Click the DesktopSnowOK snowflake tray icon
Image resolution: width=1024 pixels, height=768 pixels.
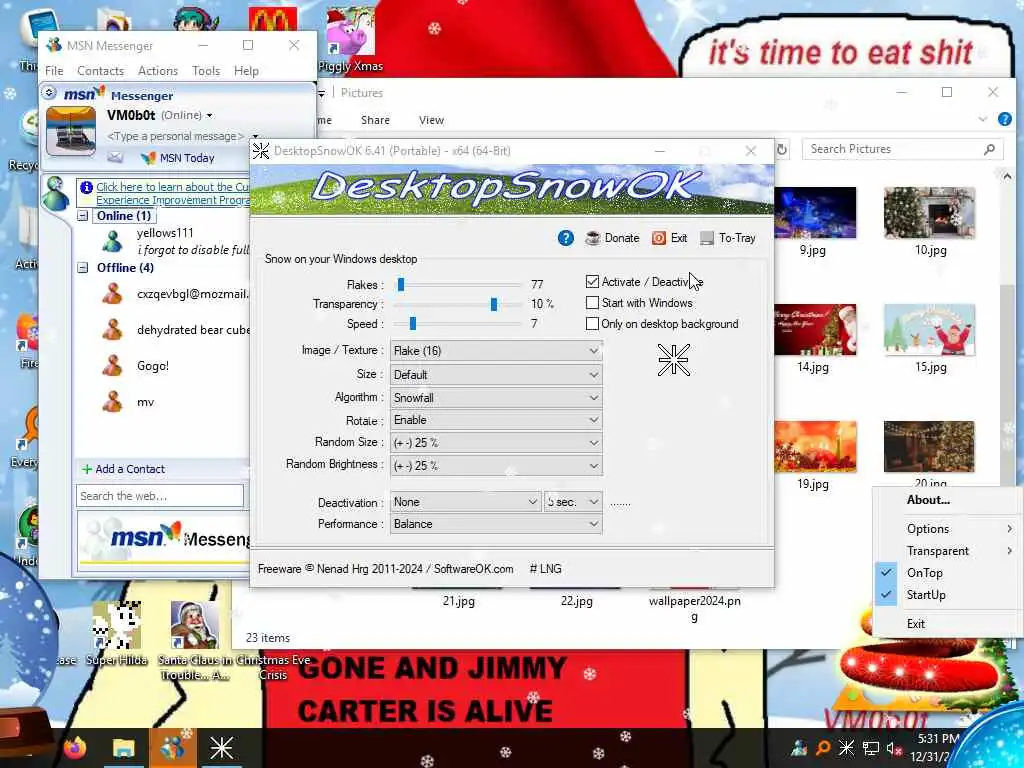click(846, 748)
